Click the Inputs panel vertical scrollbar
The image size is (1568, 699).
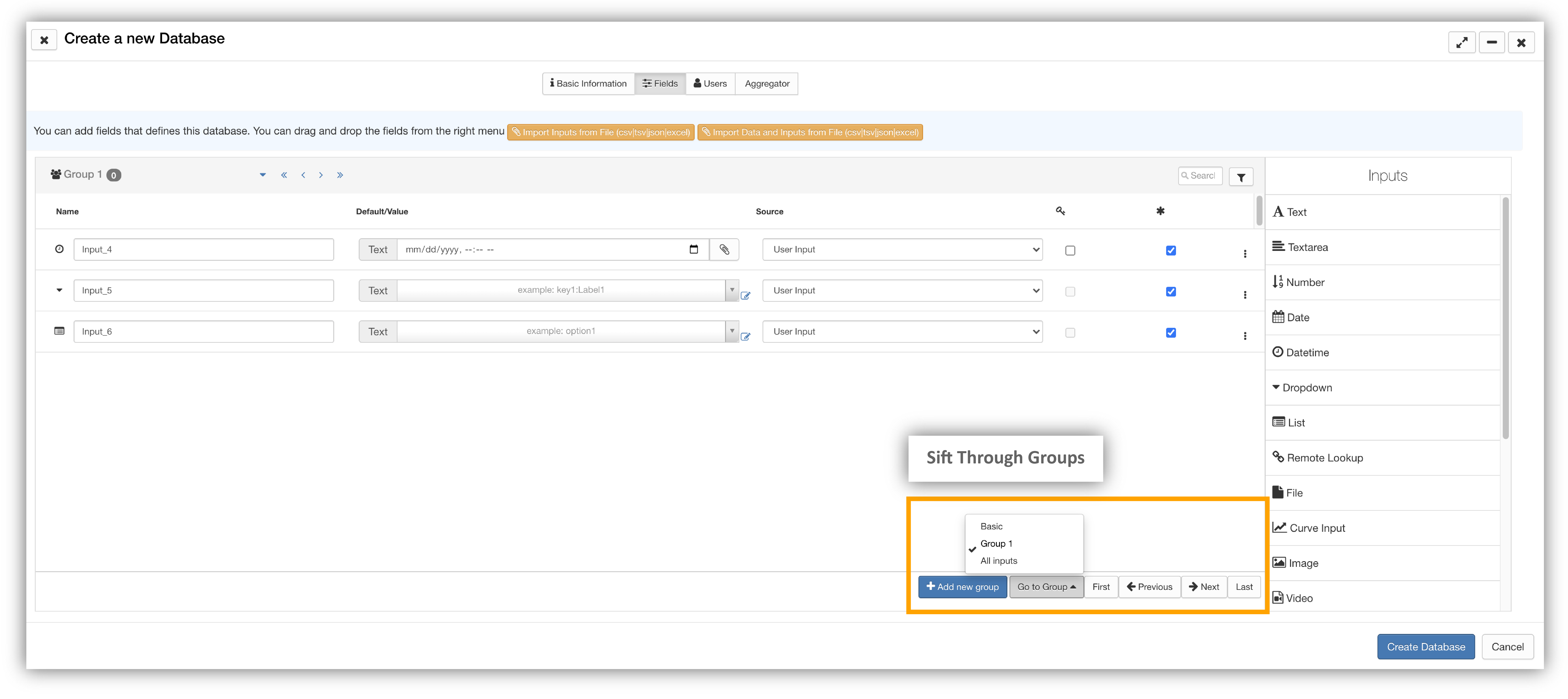(1505, 318)
